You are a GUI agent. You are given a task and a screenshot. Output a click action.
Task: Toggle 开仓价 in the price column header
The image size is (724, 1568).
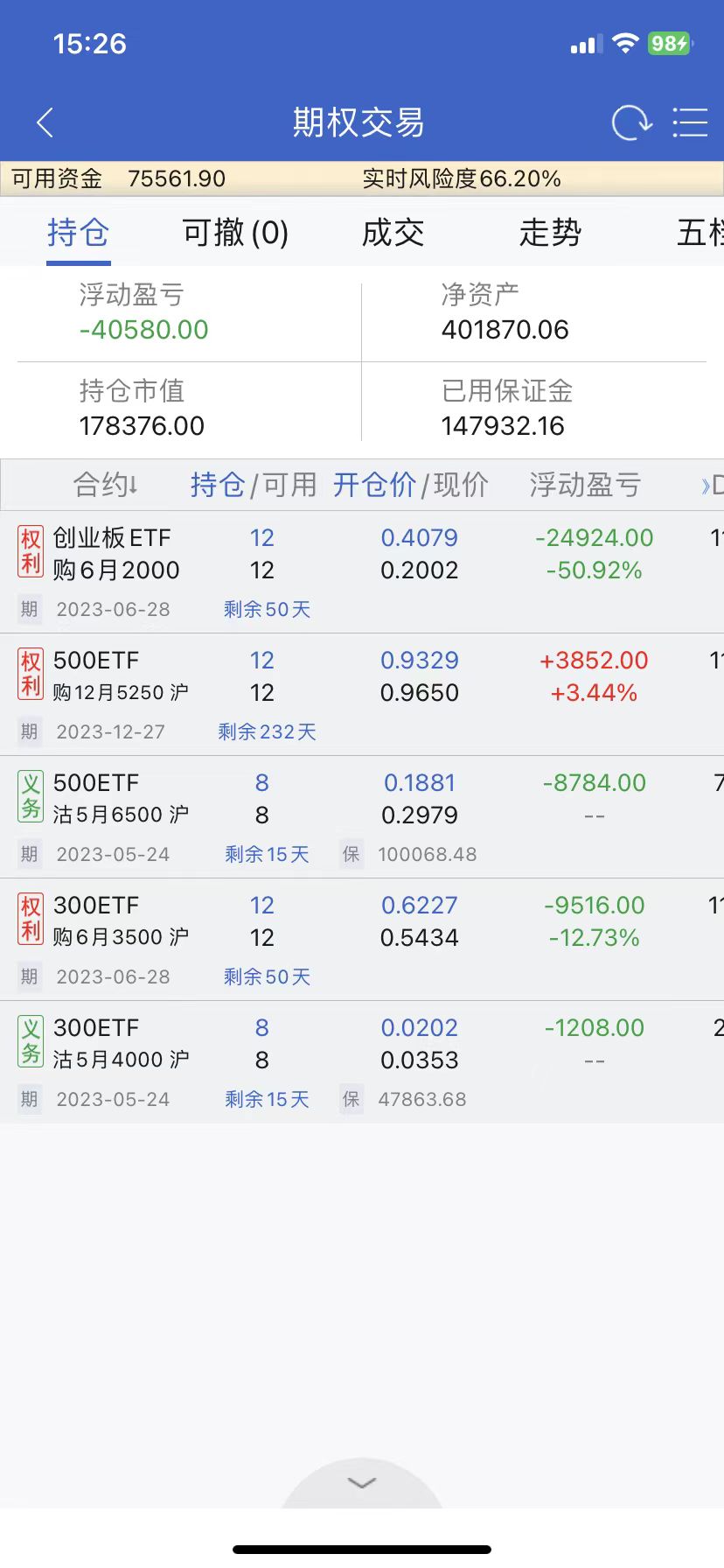374,485
